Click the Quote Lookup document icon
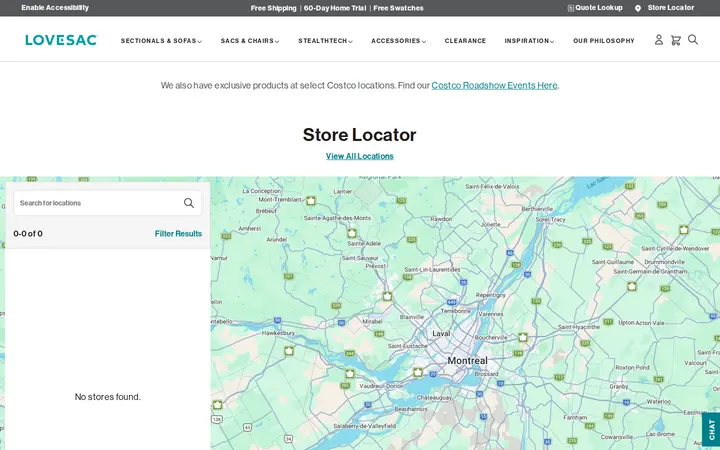This screenshot has width=720, height=450. [571, 8]
